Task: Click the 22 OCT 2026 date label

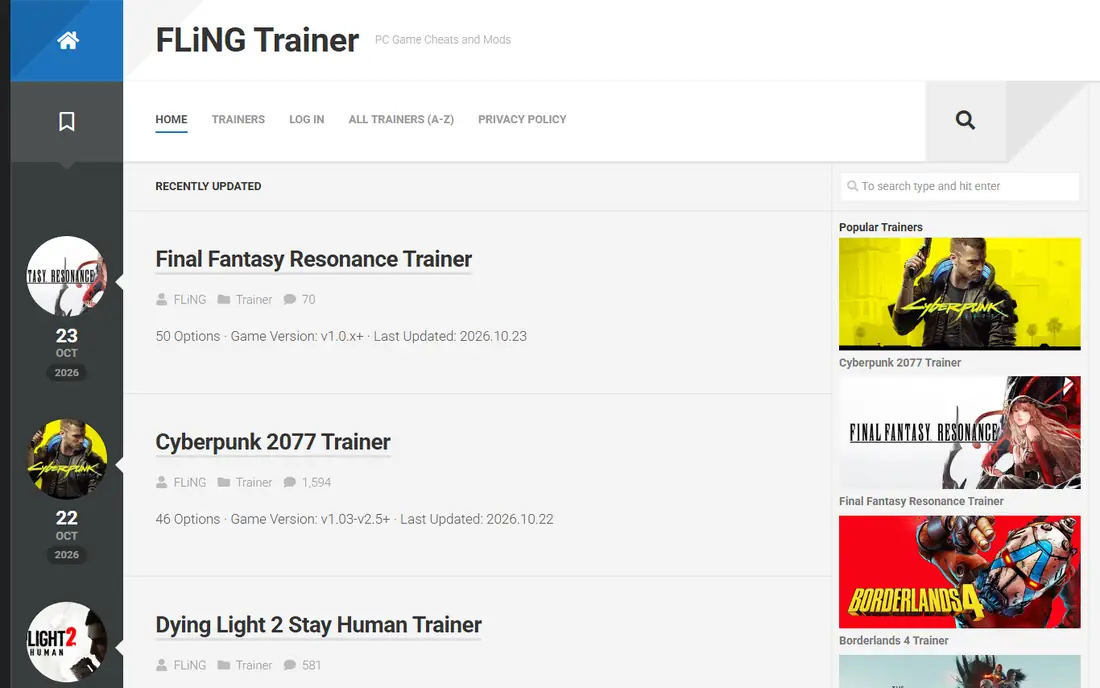Action: [67, 536]
